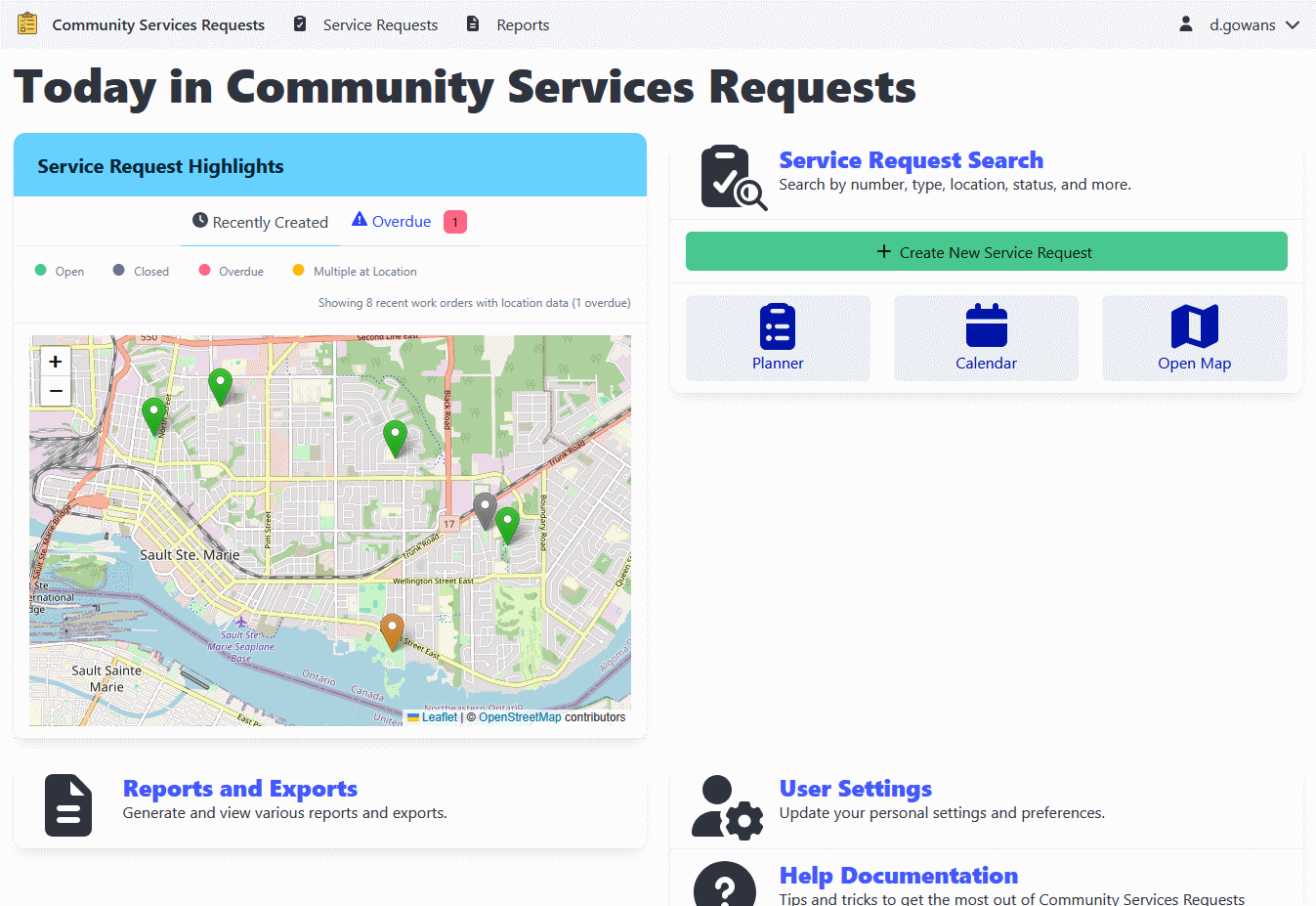Click the folded map icon
1316x906 pixels.
click(x=1195, y=326)
